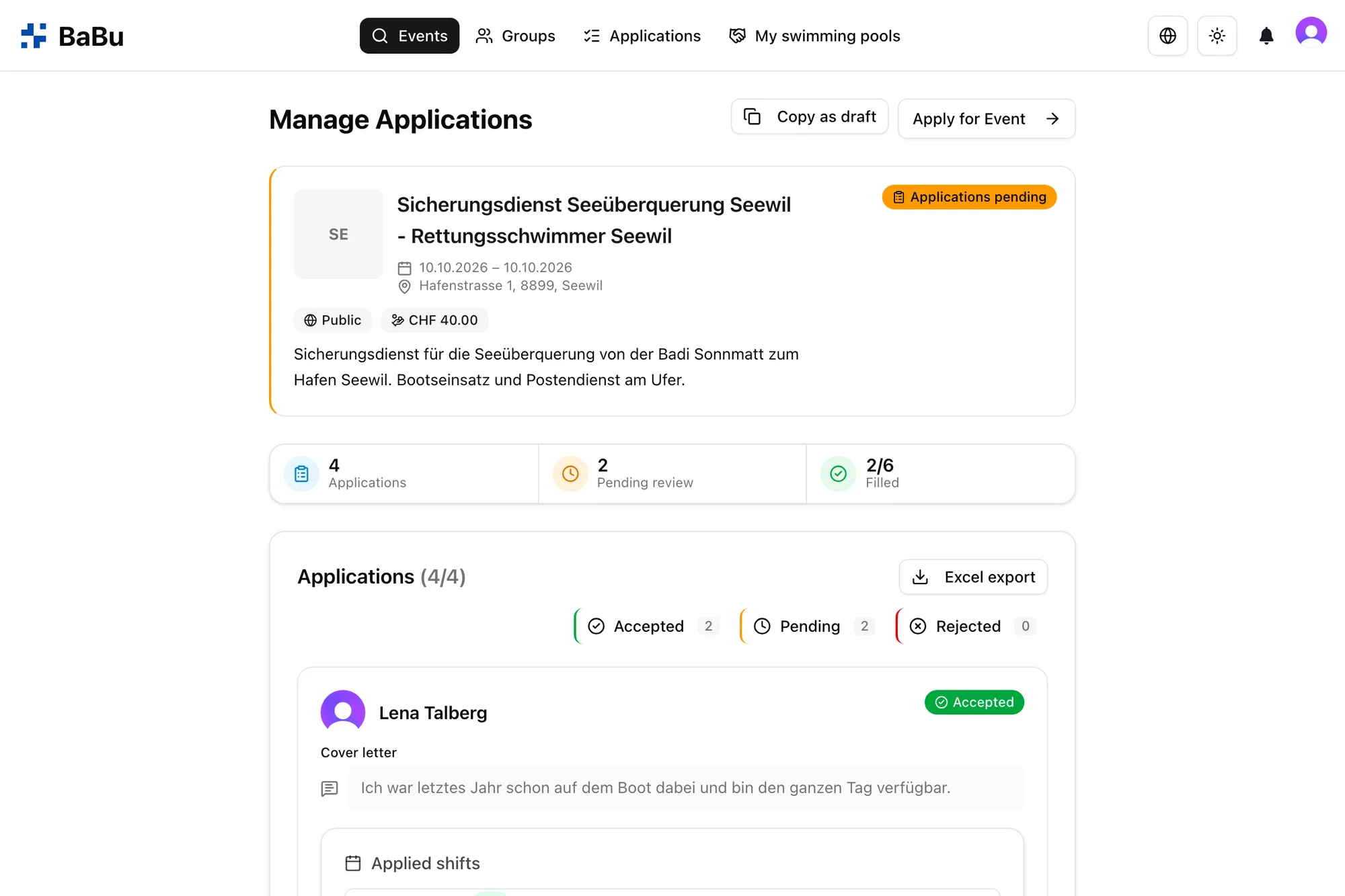The height and width of the screenshot is (896, 1345).
Task: Click the cover letter message icon
Action: (330, 788)
